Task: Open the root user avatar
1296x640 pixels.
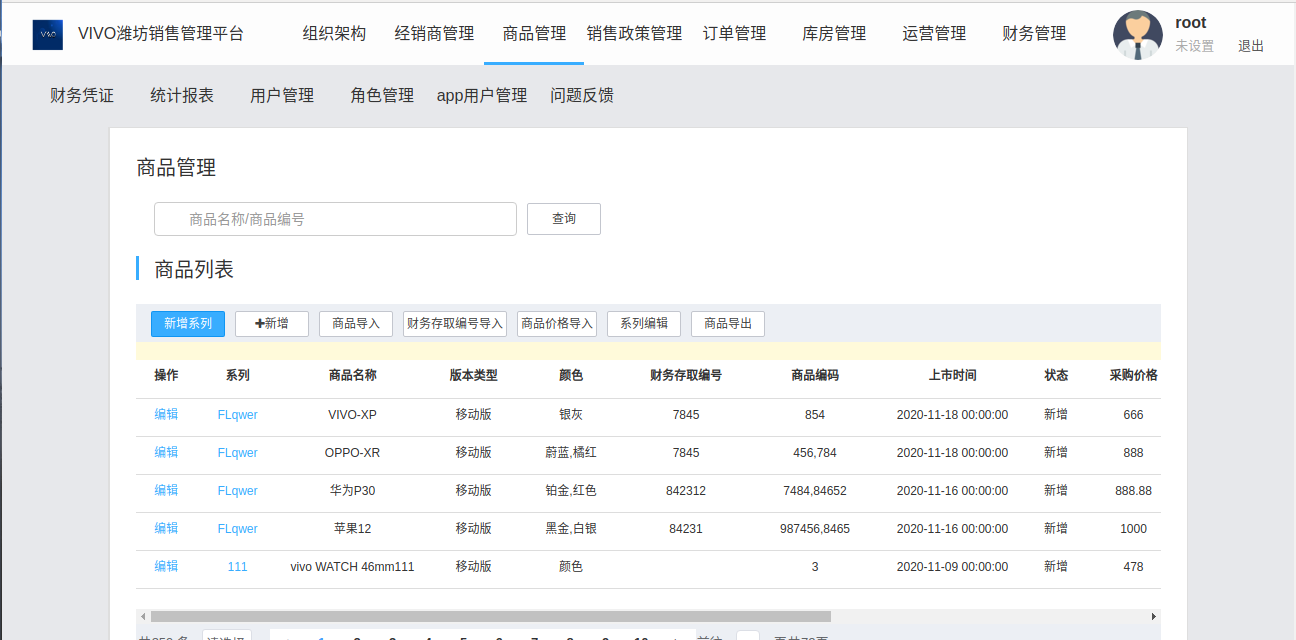Action: [1137, 35]
